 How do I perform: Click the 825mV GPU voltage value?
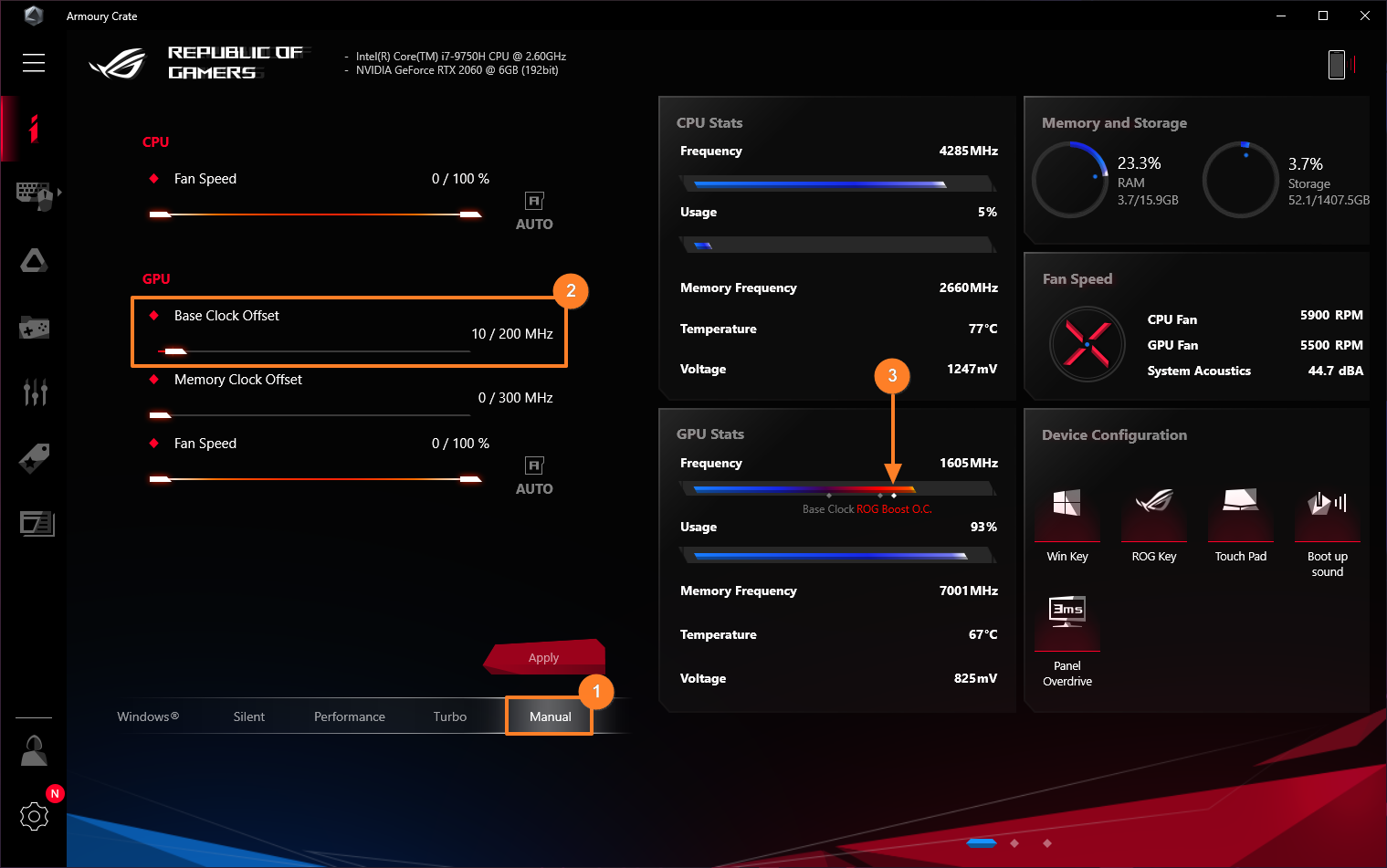click(975, 678)
